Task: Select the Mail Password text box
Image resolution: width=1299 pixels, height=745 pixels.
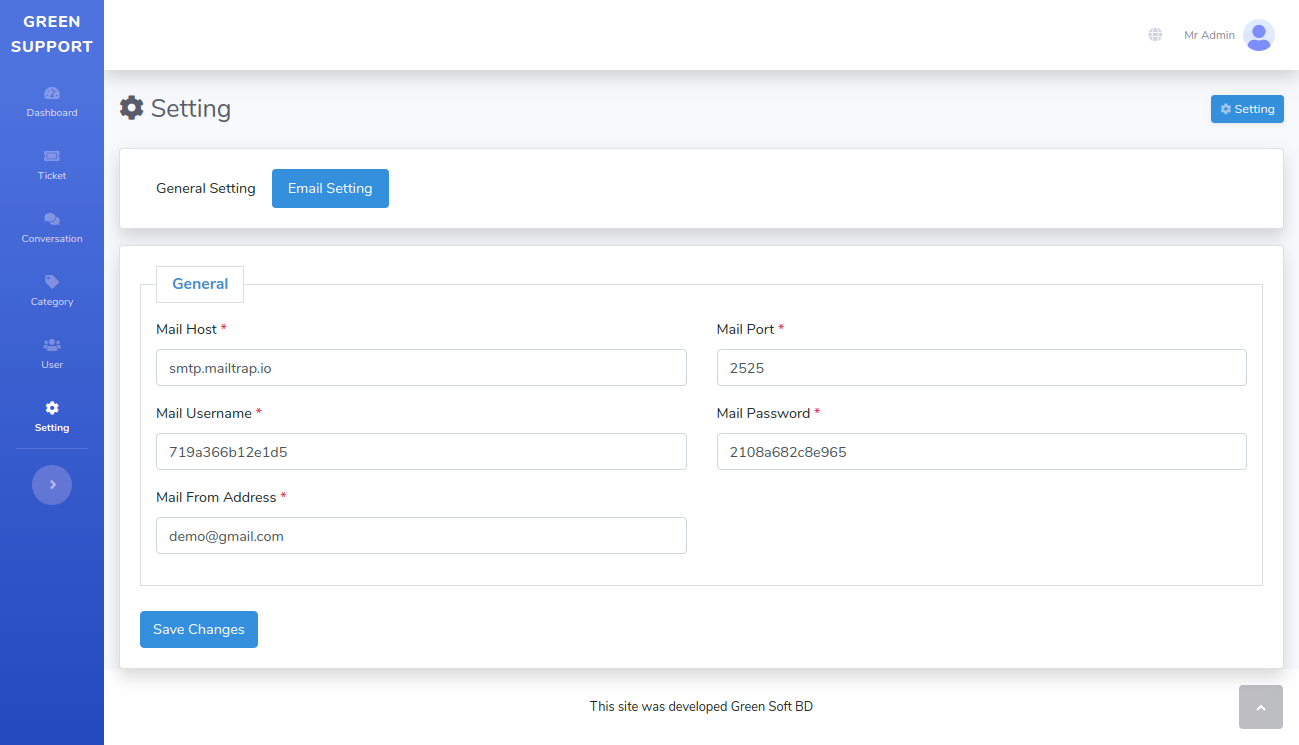Action: pos(981,451)
